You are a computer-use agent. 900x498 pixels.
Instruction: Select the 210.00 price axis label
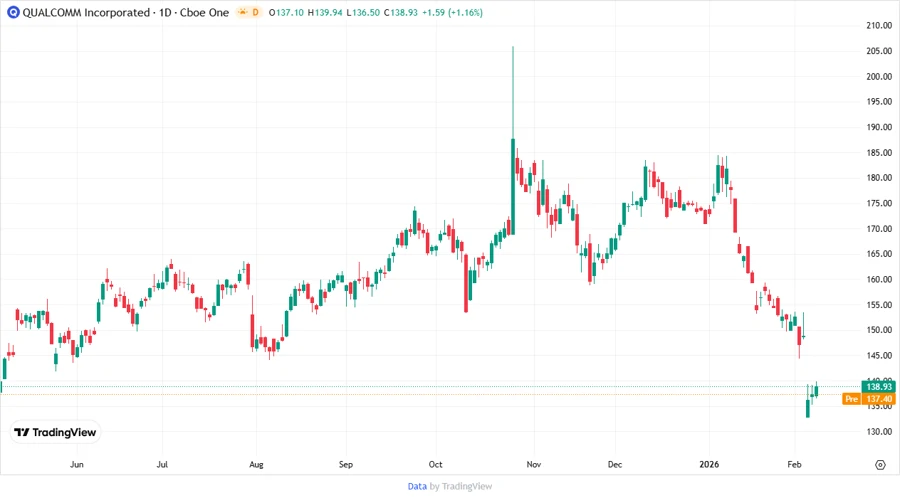tap(879, 25)
